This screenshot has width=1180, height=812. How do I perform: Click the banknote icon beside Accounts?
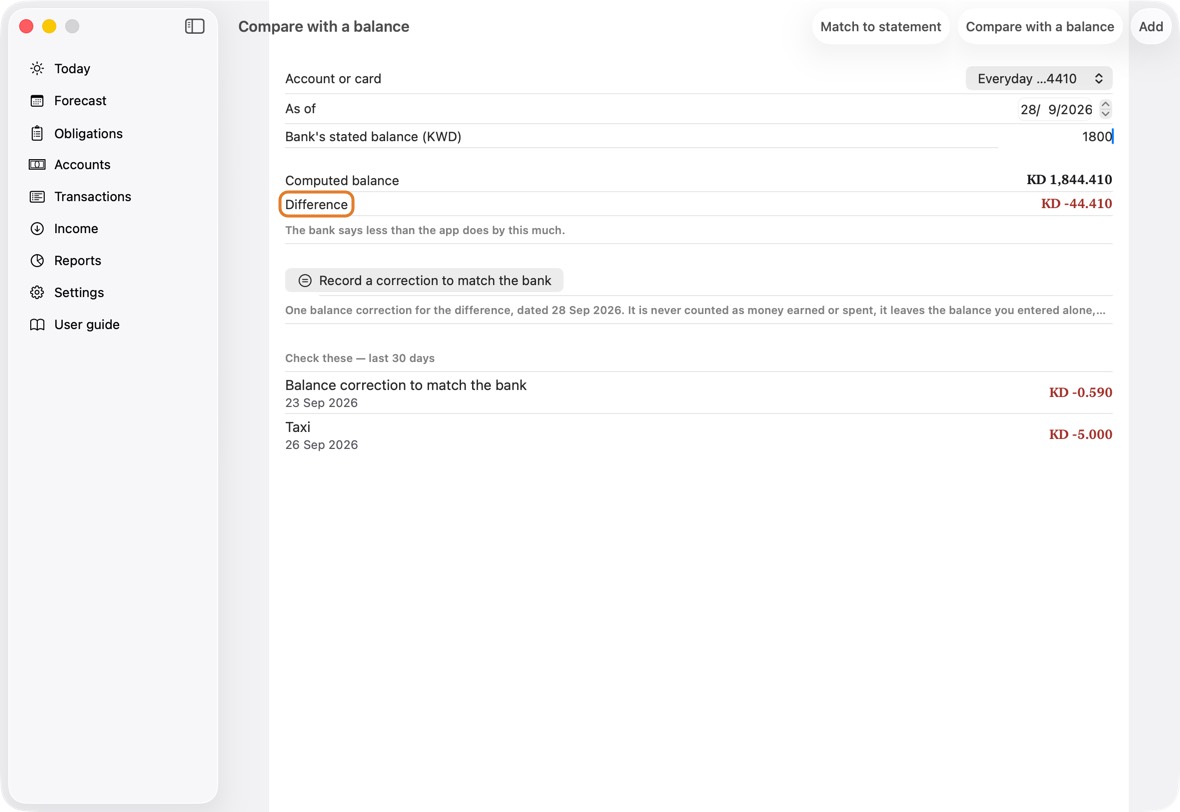click(37, 165)
